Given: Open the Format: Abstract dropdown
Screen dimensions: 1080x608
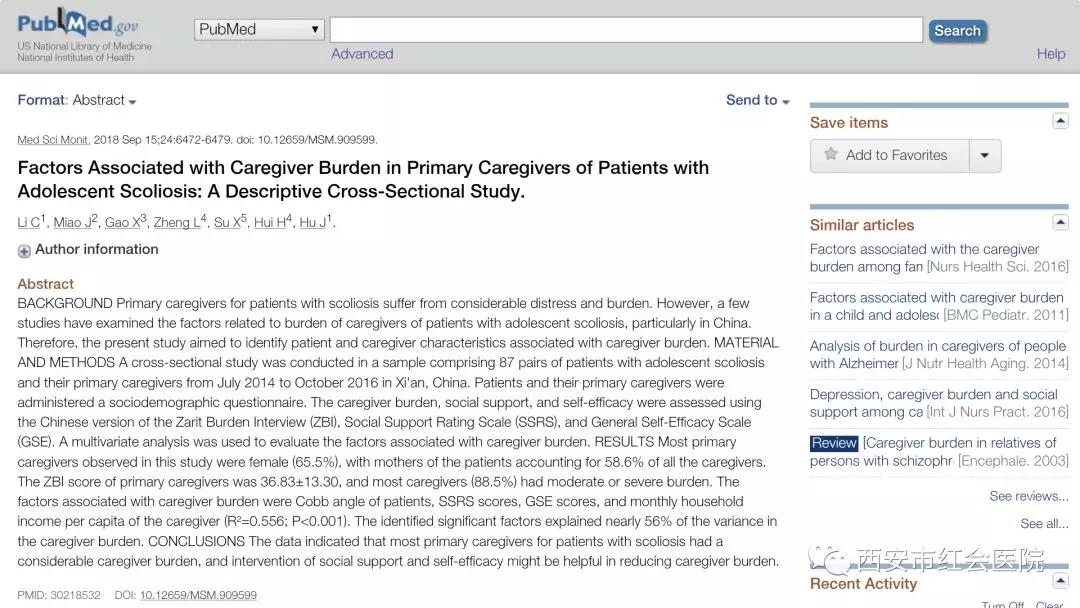Looking at the screenshot, I should point(77,101).
